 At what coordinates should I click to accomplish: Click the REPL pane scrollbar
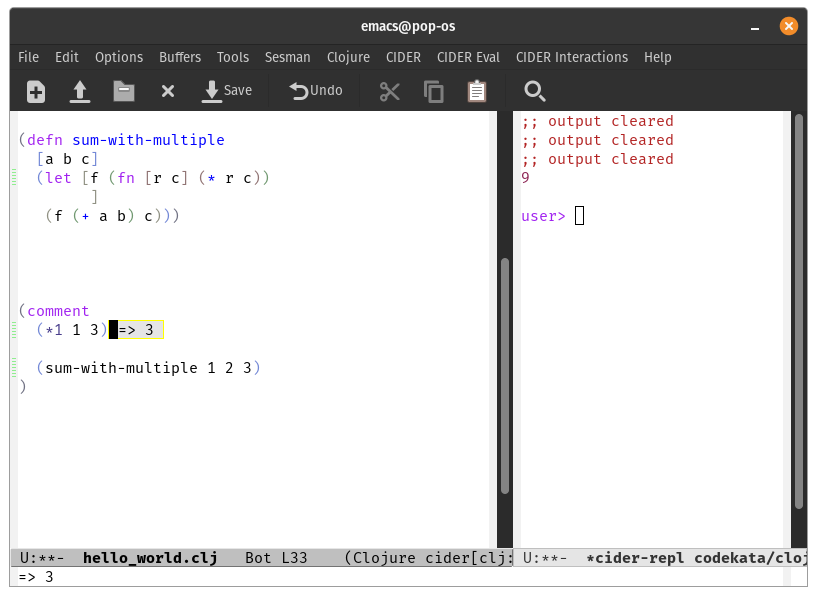point(799,310)
